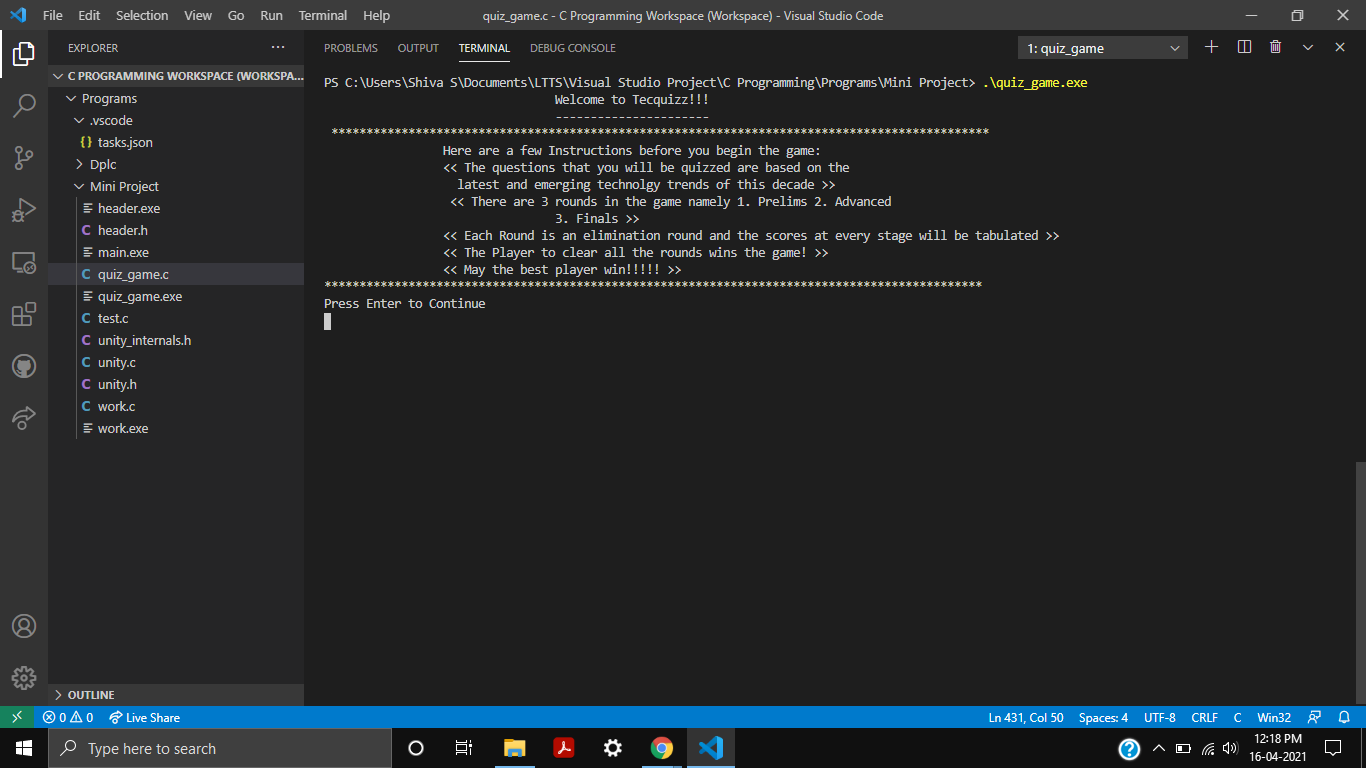Screen dimensions: 1366x768
Task: Open the Terminal menu
Action: [x=323, y=15]
